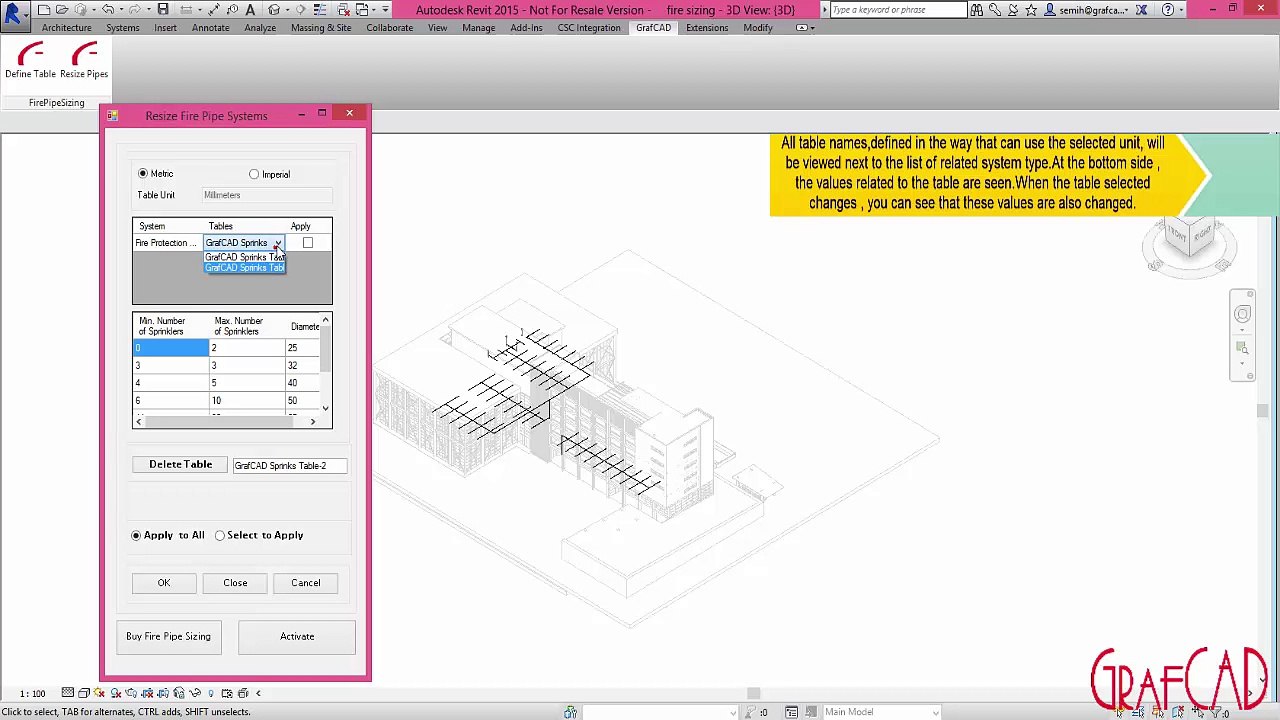Launch the Resize Pipes tool
The width and height of the screenshot is (1280, 720).
coord(84,61)
